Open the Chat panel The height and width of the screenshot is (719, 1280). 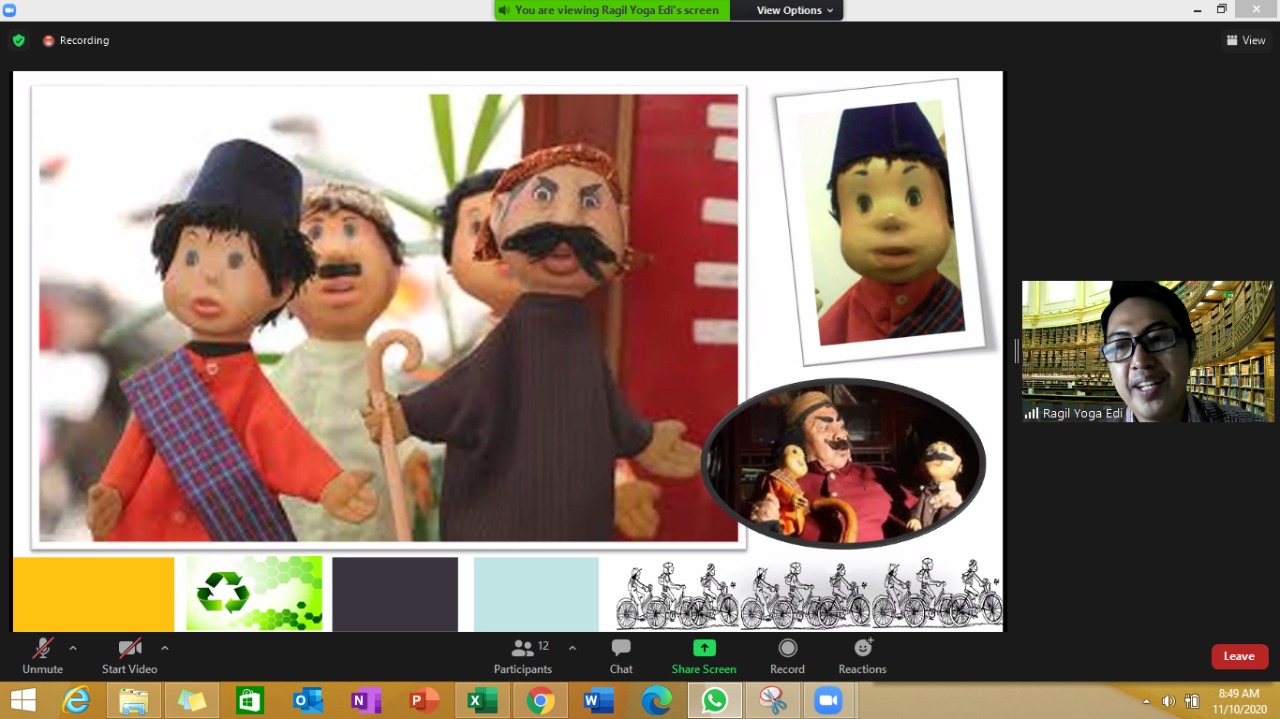tap(621, 655)
